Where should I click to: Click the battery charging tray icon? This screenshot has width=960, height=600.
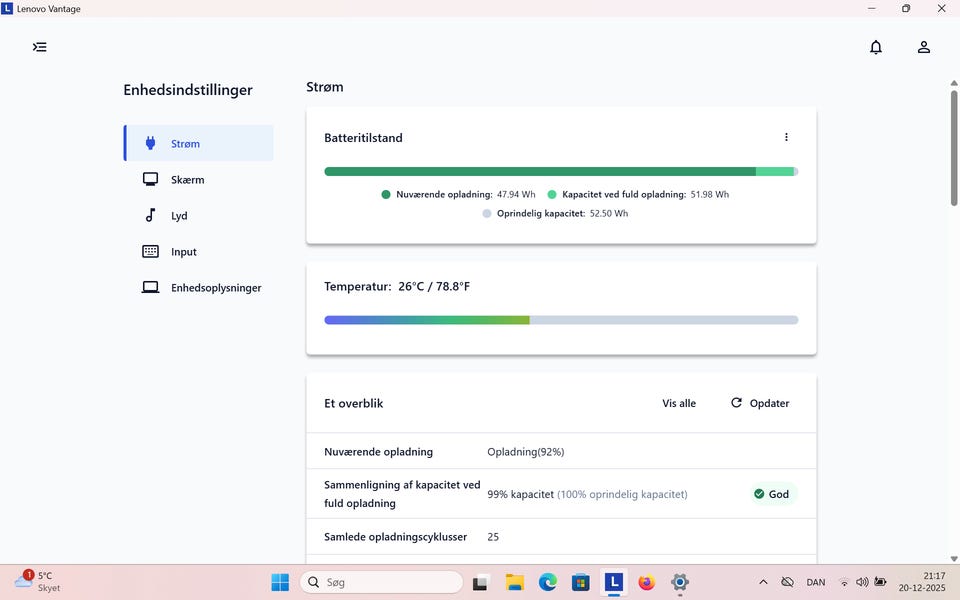pos(880,582)
